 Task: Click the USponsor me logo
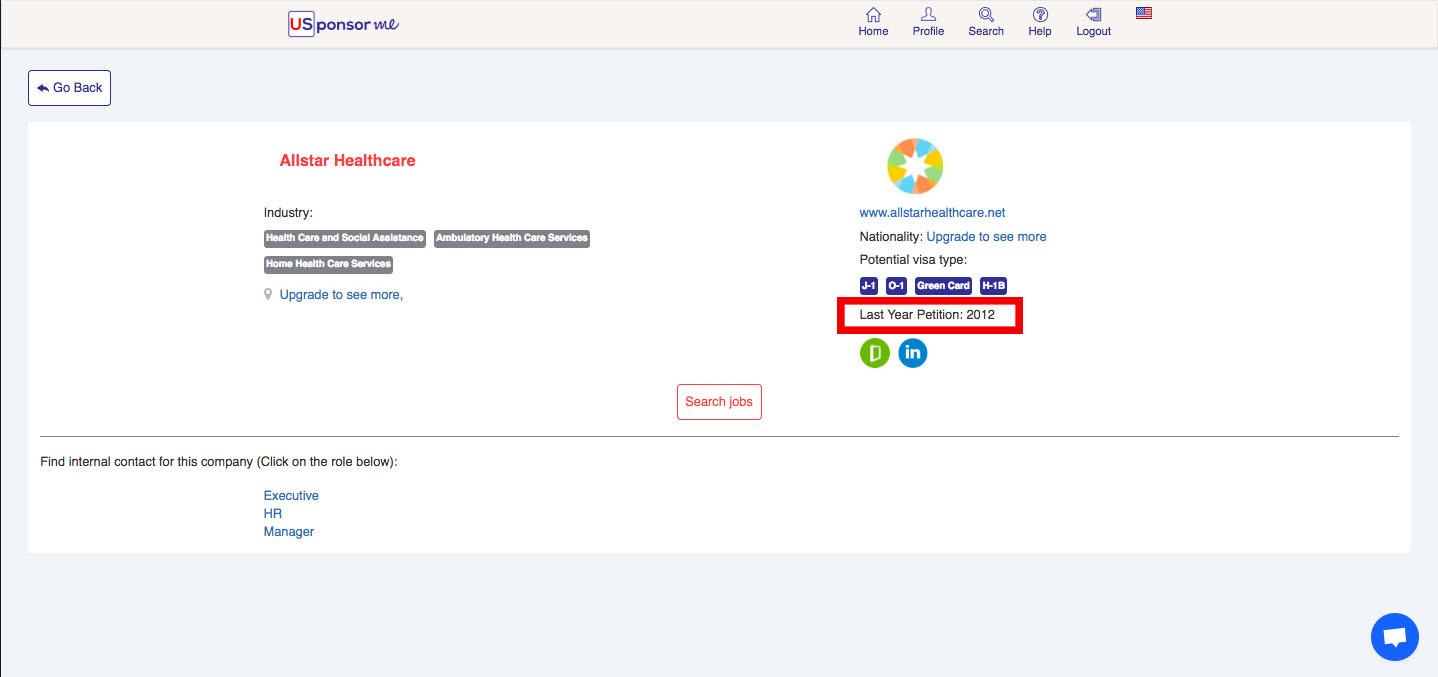(344, 24)
